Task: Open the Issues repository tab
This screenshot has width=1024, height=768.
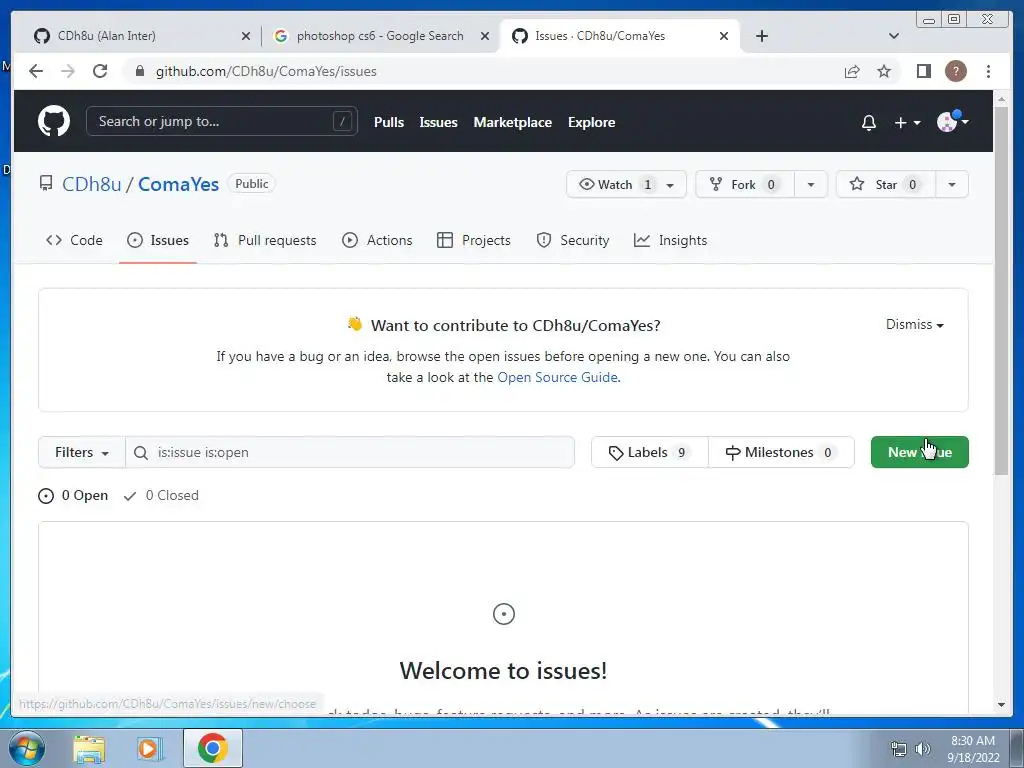Action: point(158,240)
